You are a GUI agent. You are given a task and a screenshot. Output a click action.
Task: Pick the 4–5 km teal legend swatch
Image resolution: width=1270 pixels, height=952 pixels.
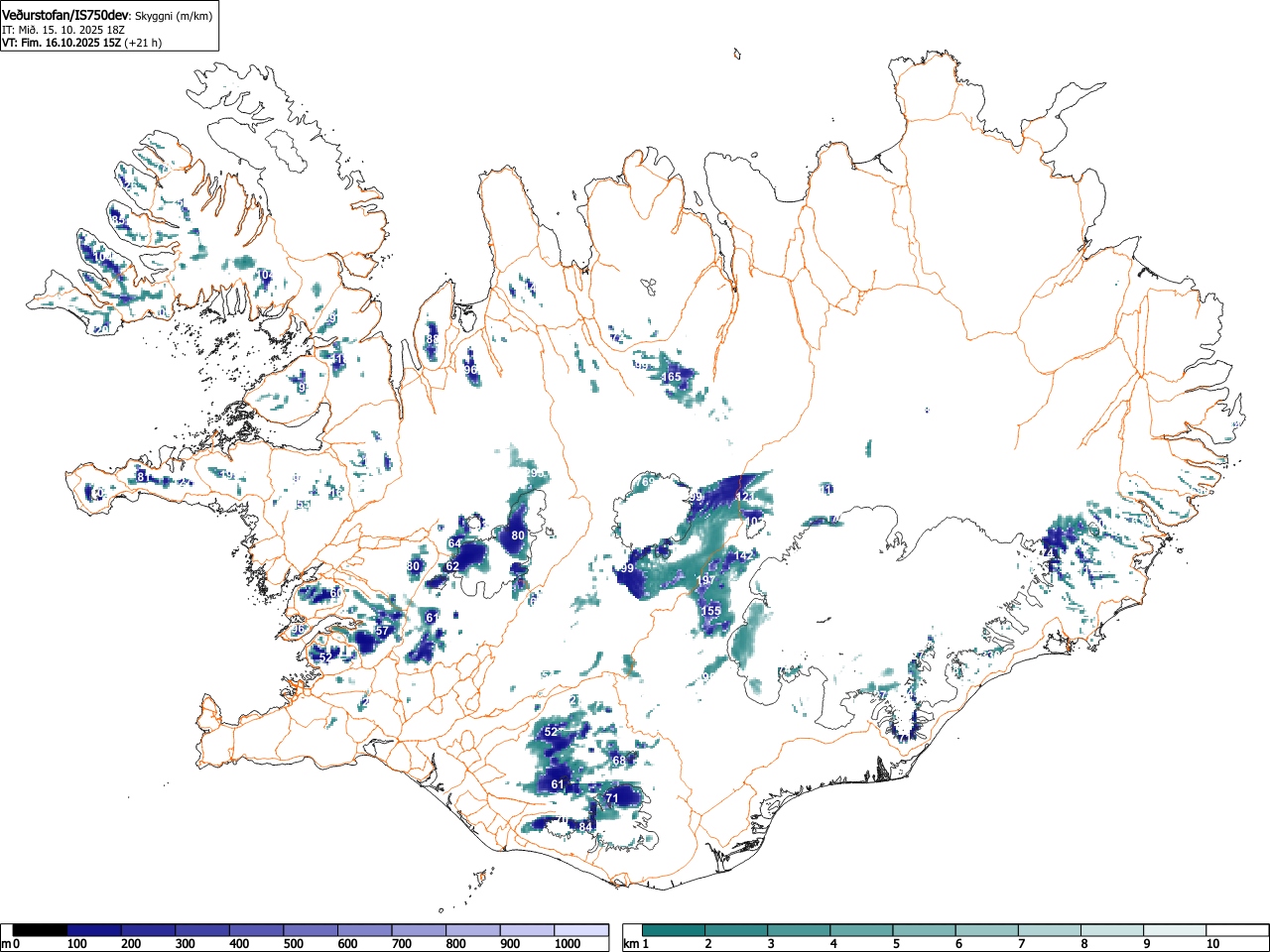(862, 930)
